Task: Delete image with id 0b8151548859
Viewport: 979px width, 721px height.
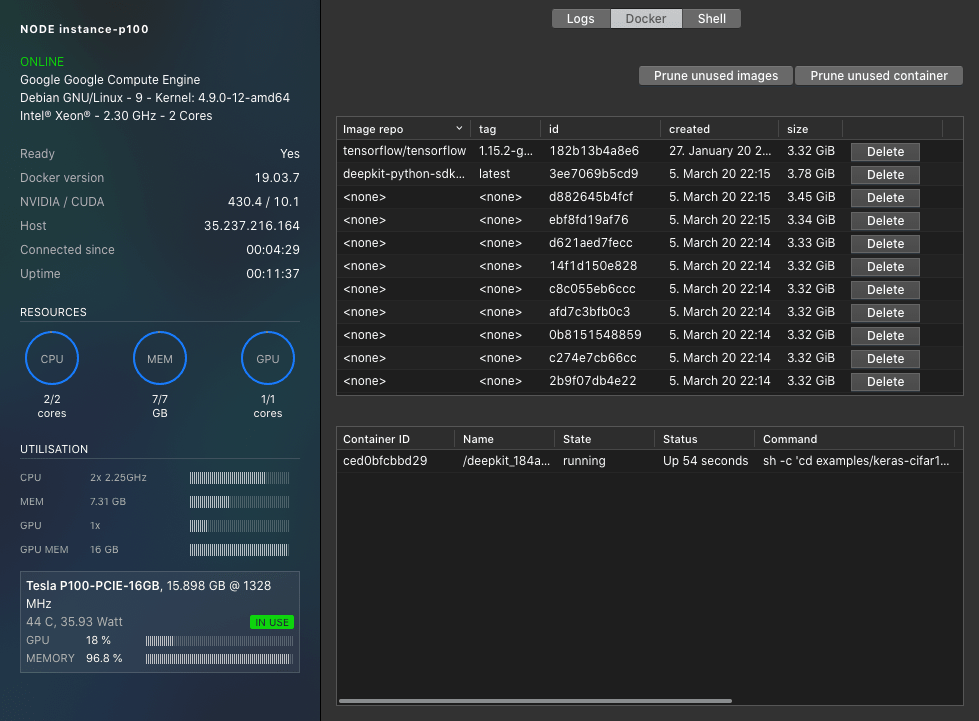Action: point(885,336)
